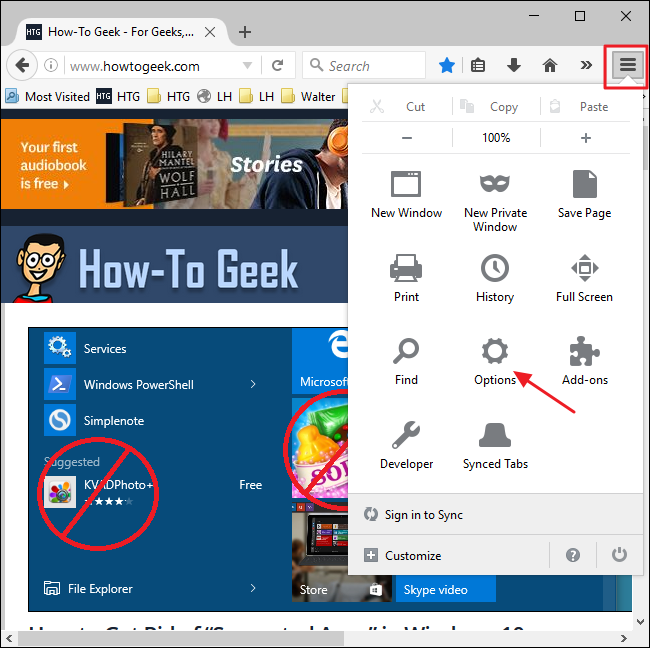650x648 pixels.
Task: Click the horizontal scrollbar thumb
Action: point(181,638)
